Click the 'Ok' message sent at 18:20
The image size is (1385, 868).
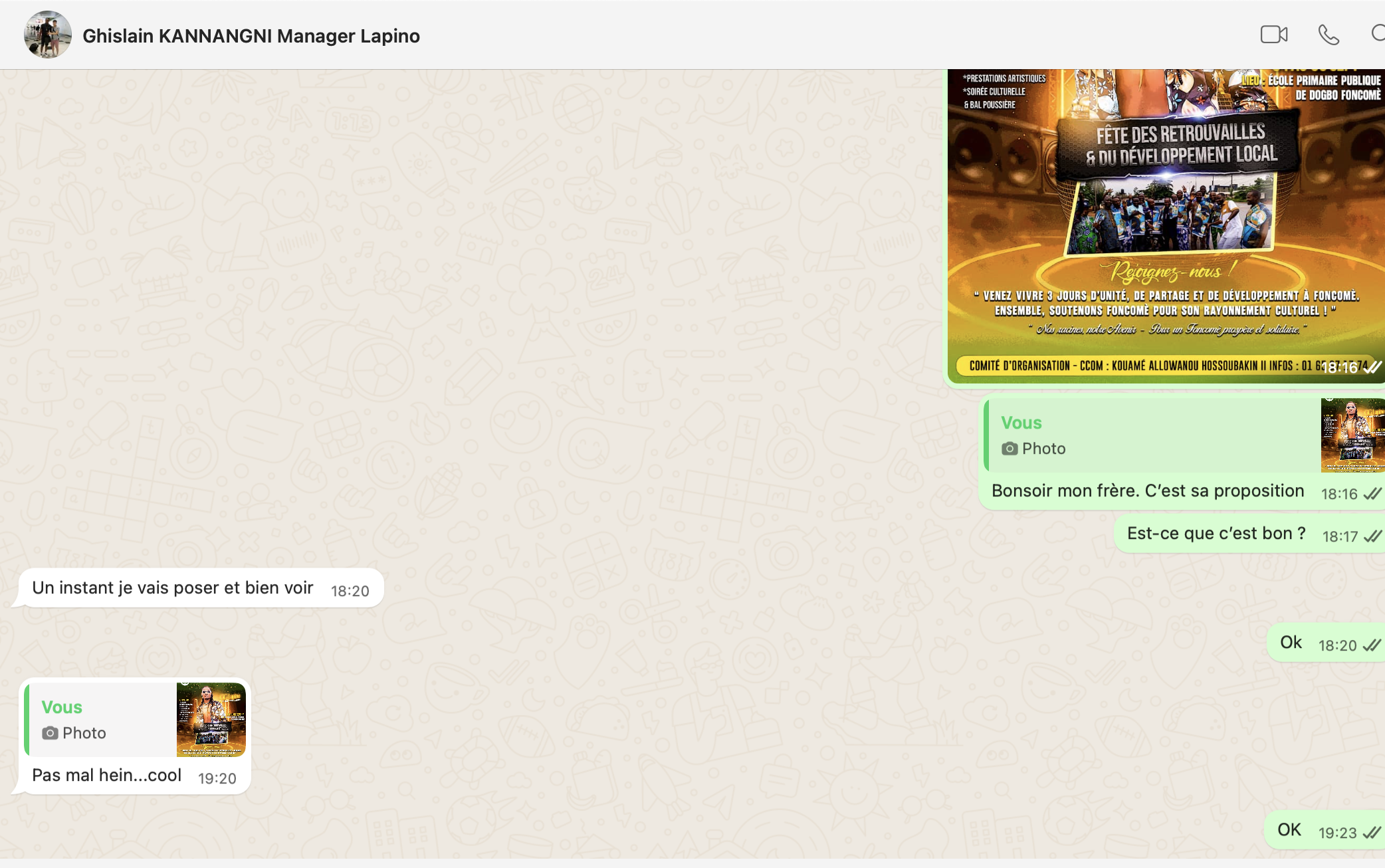pos(1291,643)
